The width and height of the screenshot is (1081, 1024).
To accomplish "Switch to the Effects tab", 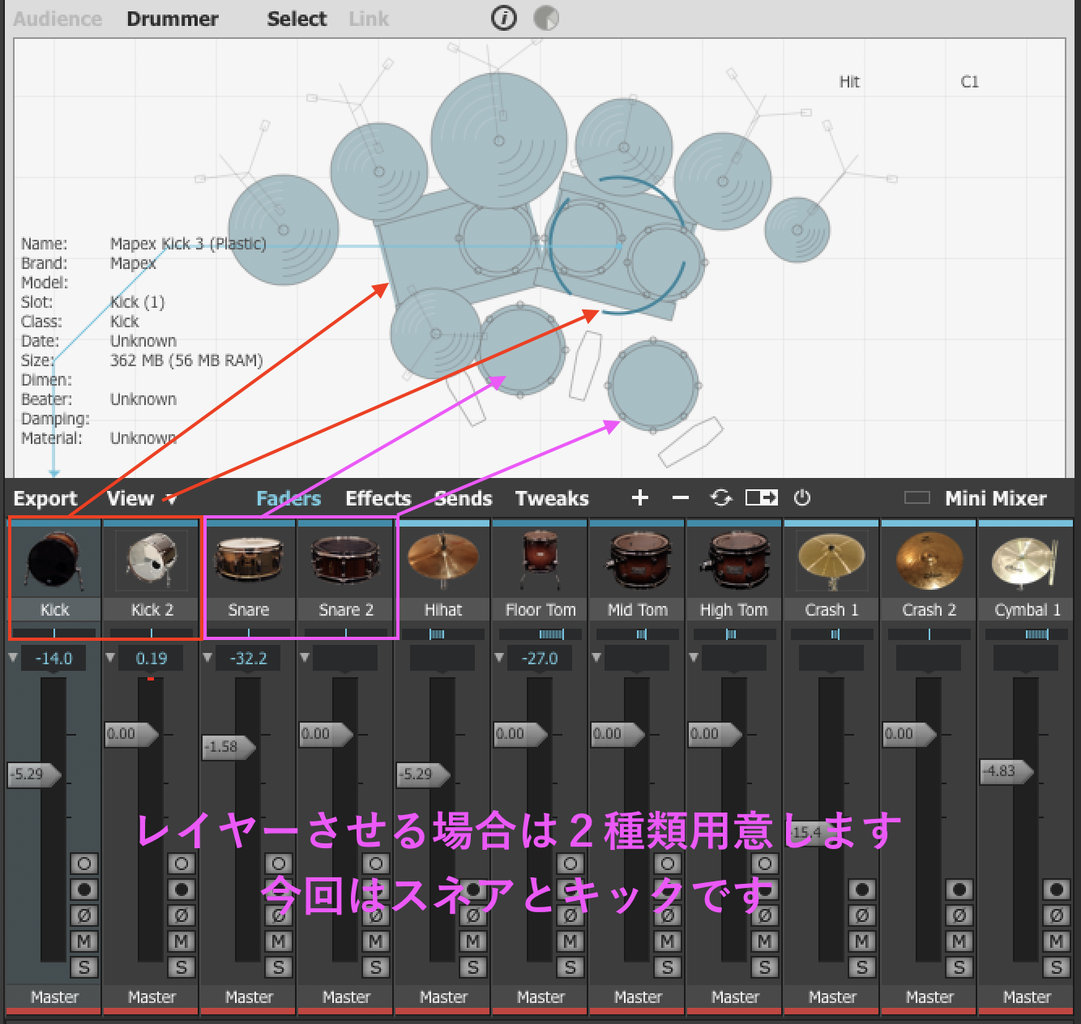I will click(x=378, y=498).
